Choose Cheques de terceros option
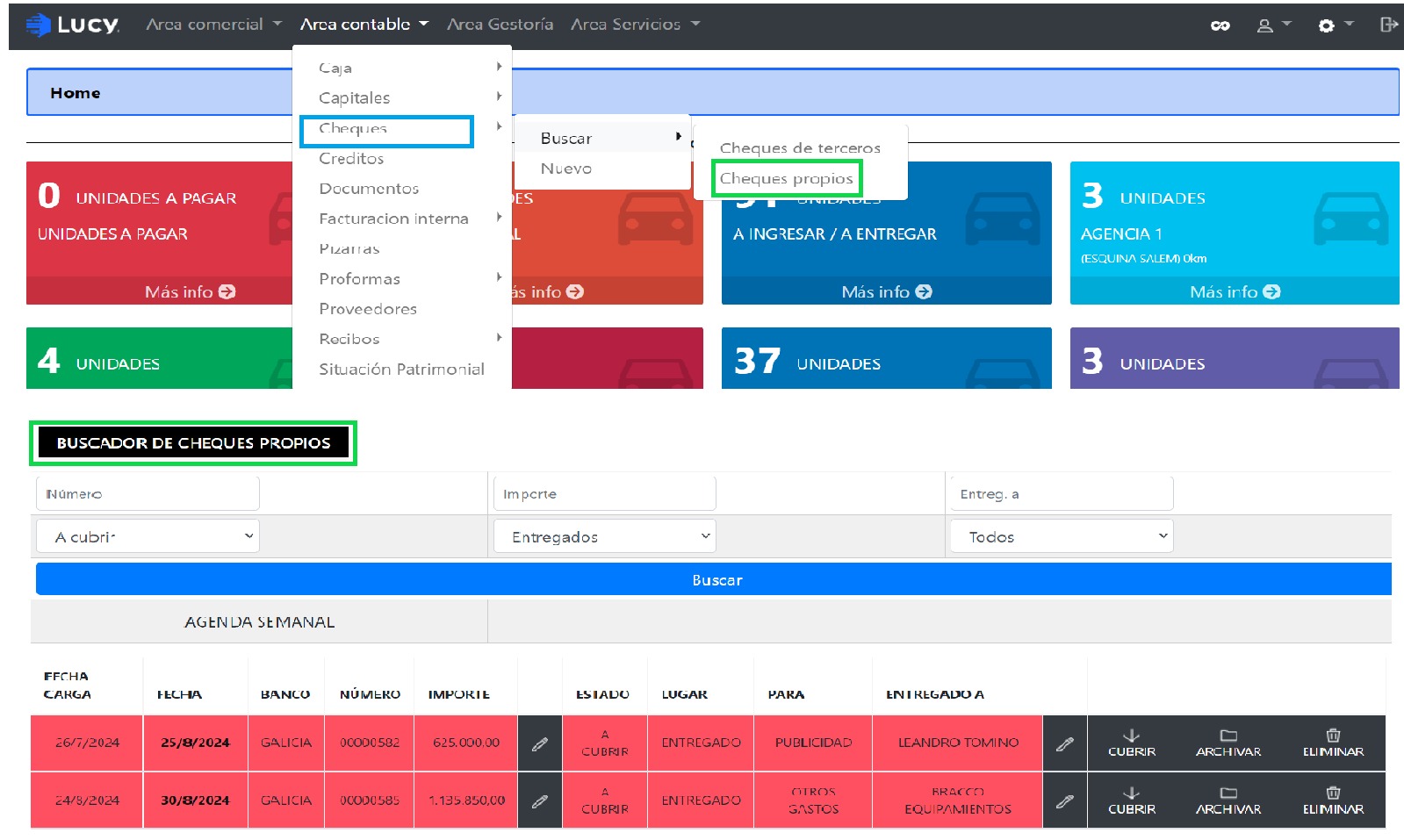Image resolution: width=1404 pixels, height=840 pixels. tap(800, 148)
